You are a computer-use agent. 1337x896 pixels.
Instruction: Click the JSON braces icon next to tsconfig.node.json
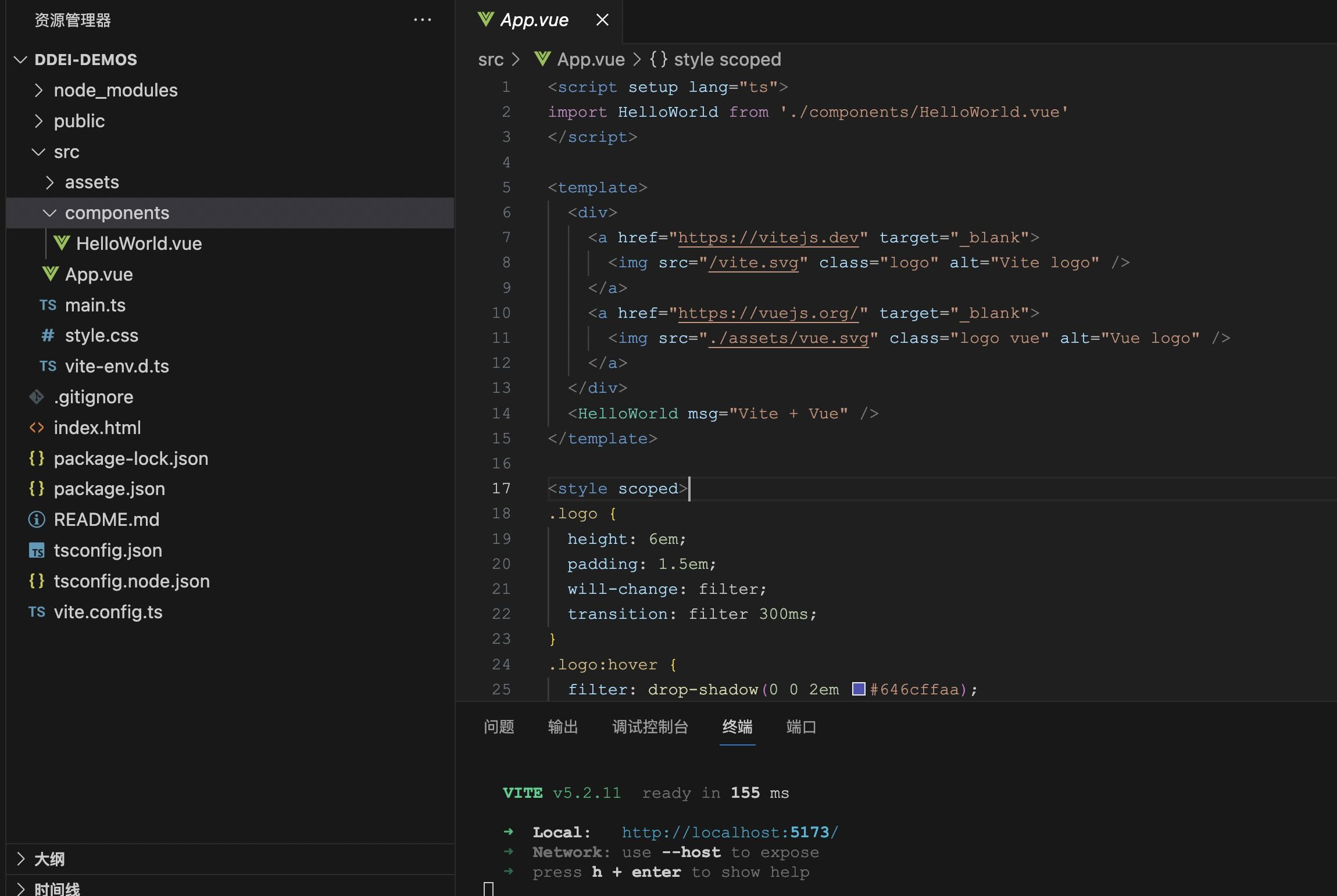tap(37, 580)
